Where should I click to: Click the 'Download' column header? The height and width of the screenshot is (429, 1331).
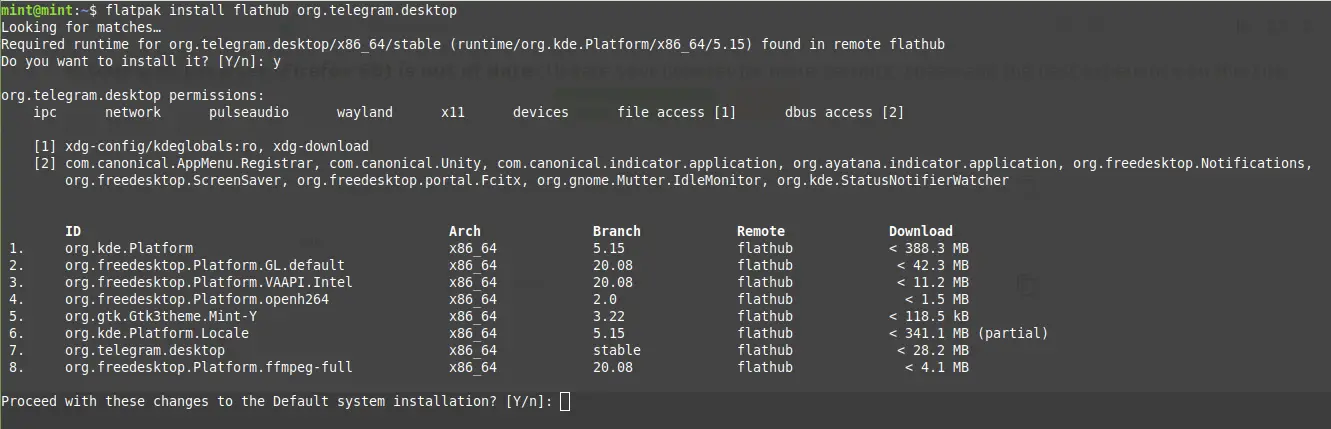point(921,231)
